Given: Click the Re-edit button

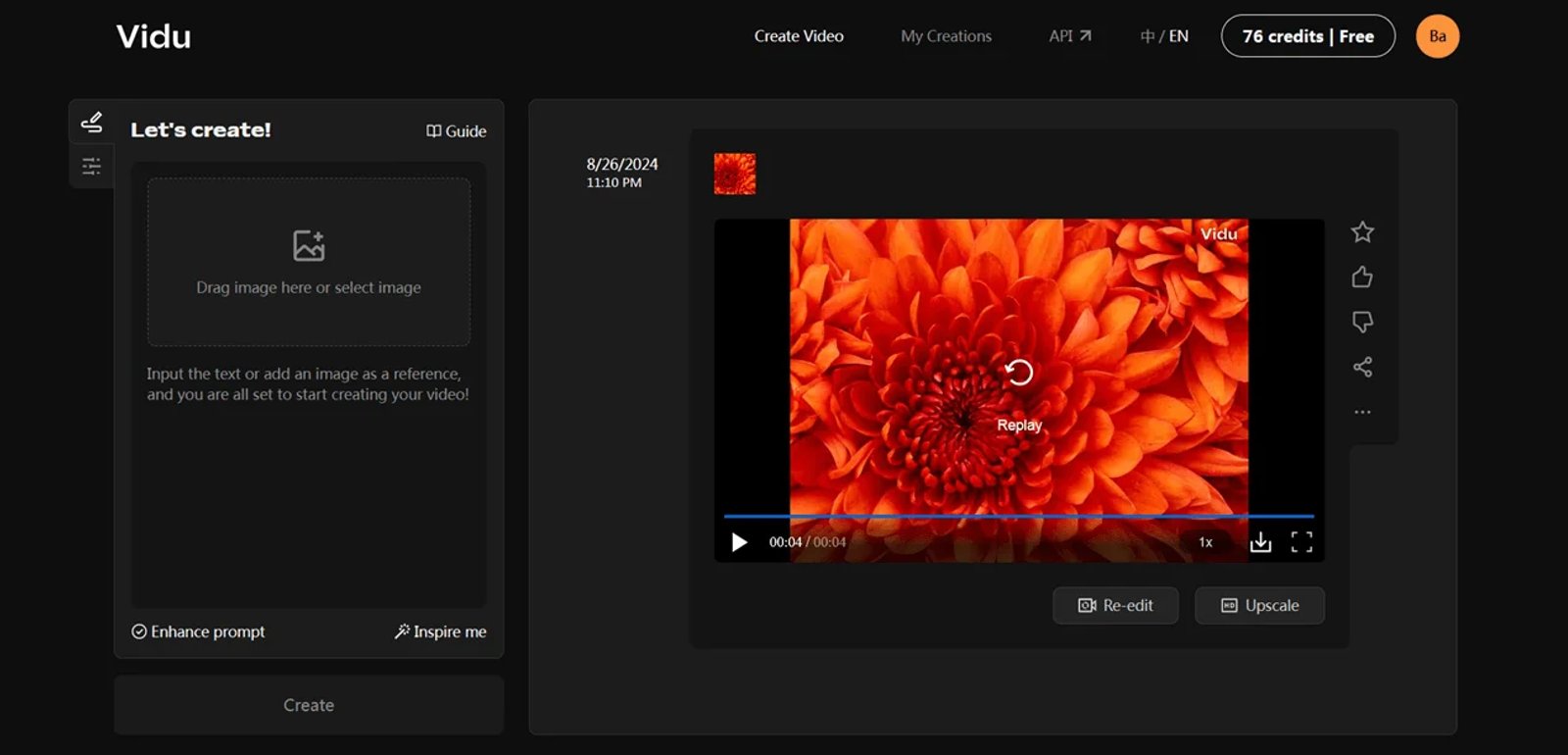Looking at the screenshot, I should [x=1115, y=606].
